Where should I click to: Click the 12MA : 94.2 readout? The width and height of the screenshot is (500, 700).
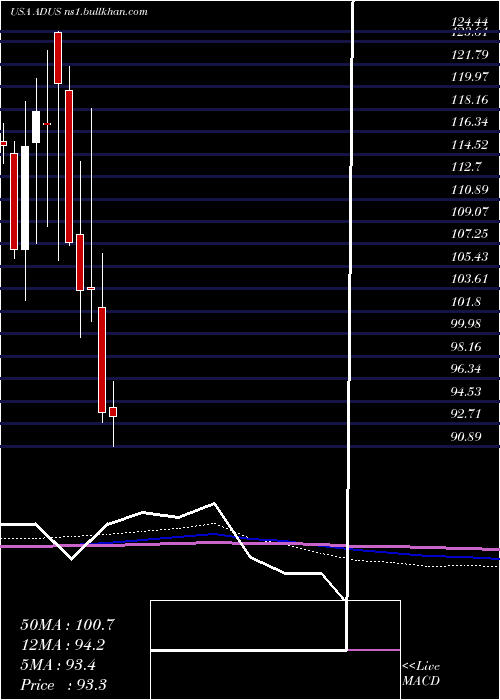64,645
